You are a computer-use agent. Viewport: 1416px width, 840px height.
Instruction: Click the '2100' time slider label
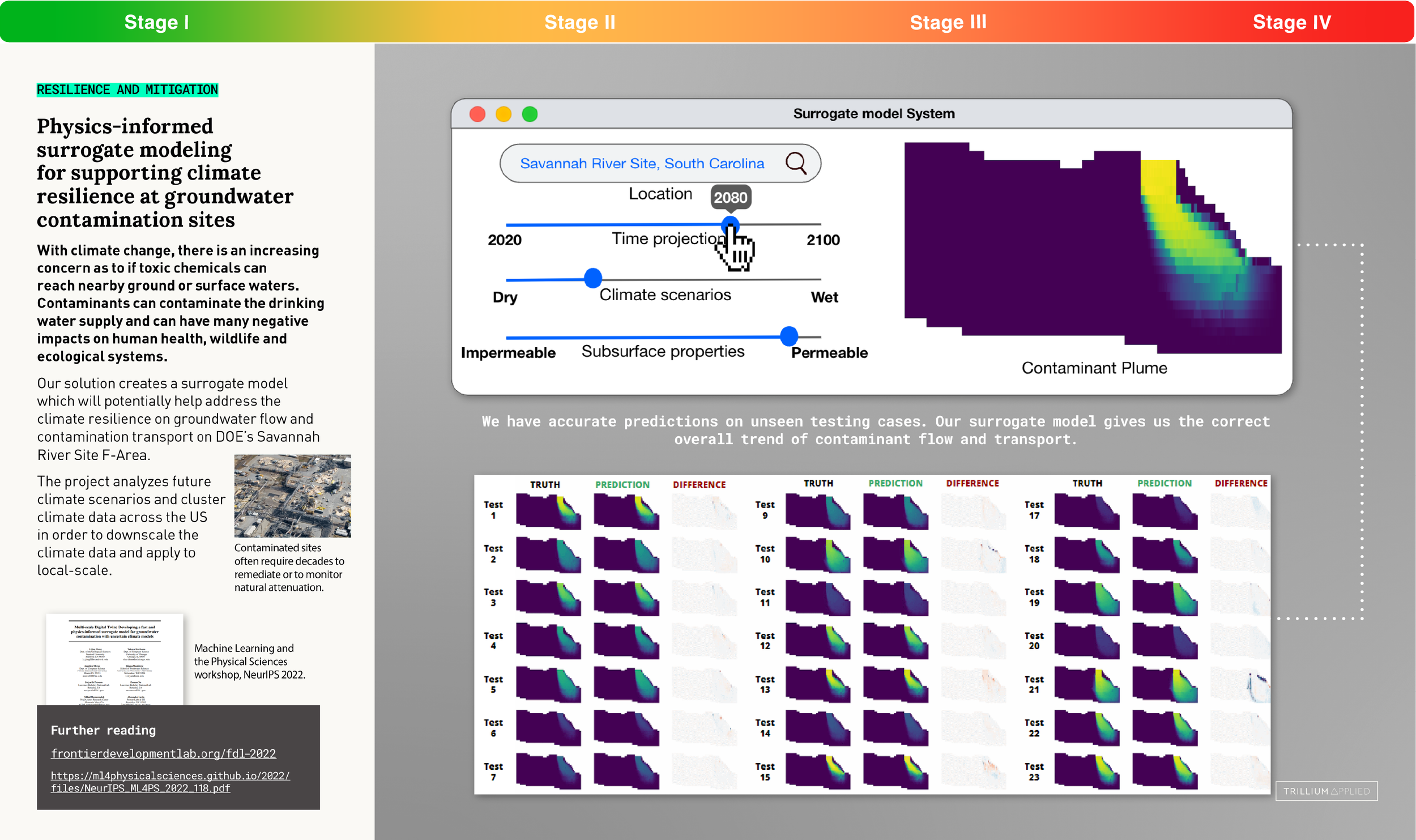point(823,240)
